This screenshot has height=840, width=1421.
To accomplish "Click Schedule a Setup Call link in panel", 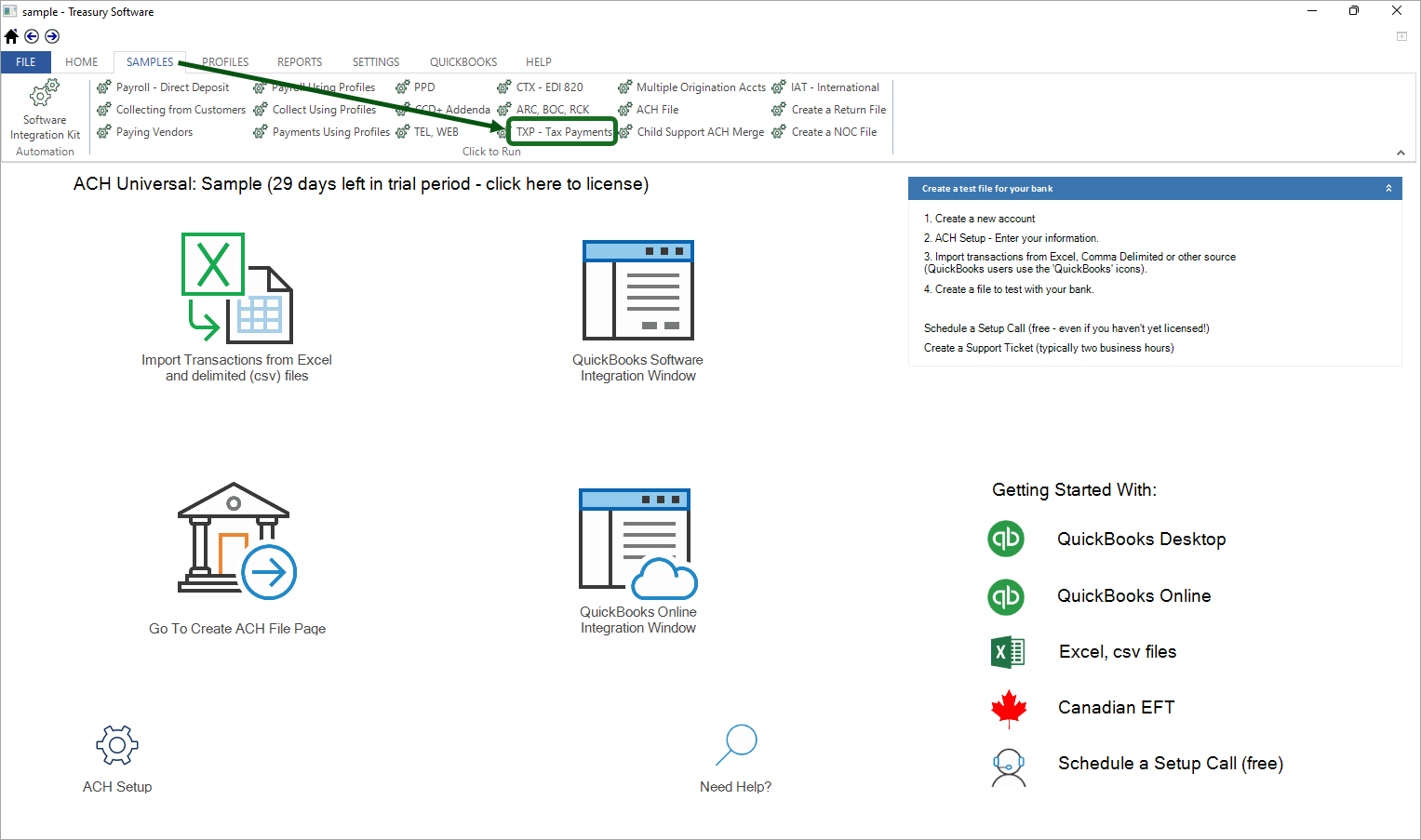I will coord(1066,328).
